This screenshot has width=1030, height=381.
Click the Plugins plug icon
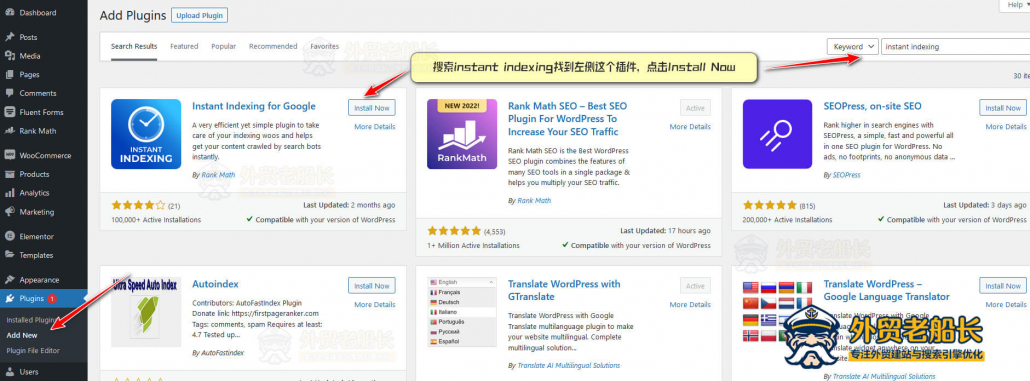[10, 299]
